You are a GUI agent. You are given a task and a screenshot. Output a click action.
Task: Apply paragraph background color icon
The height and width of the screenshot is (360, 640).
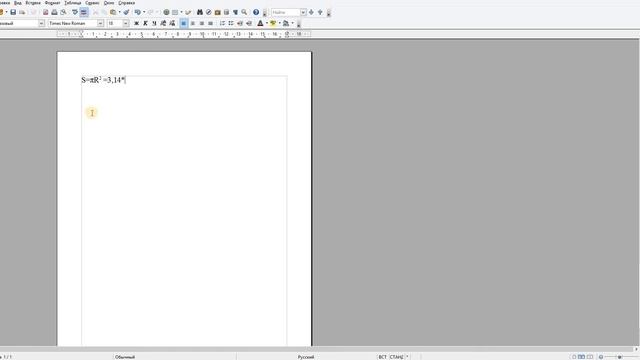pos(286,23)
